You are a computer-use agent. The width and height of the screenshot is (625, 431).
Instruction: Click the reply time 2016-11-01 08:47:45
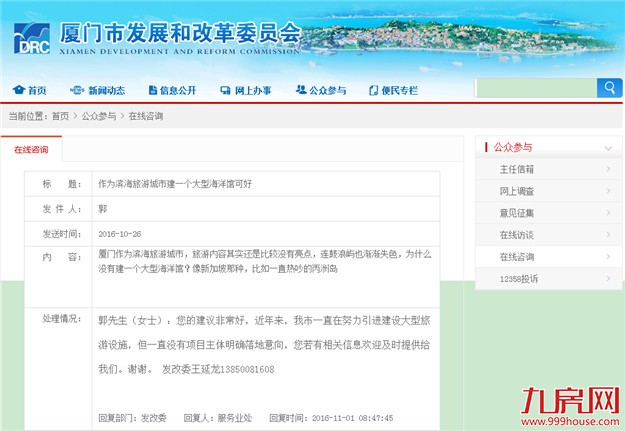[352, 418]
